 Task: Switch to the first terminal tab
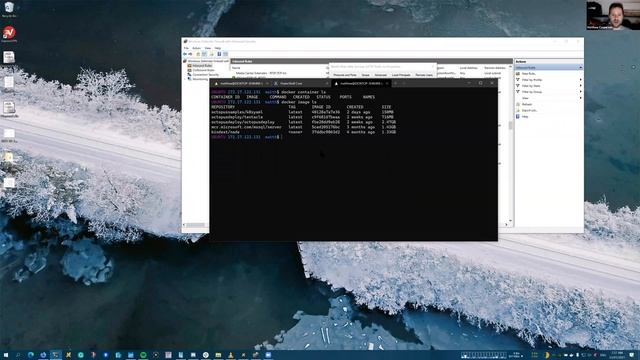point(240,84)
